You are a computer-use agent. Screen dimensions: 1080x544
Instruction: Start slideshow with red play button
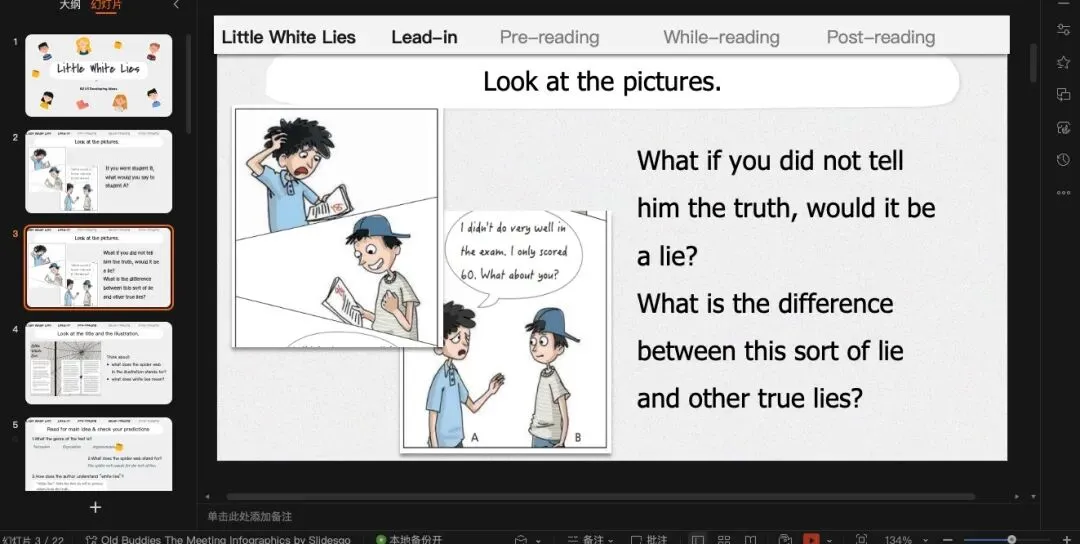coord(811,539)
